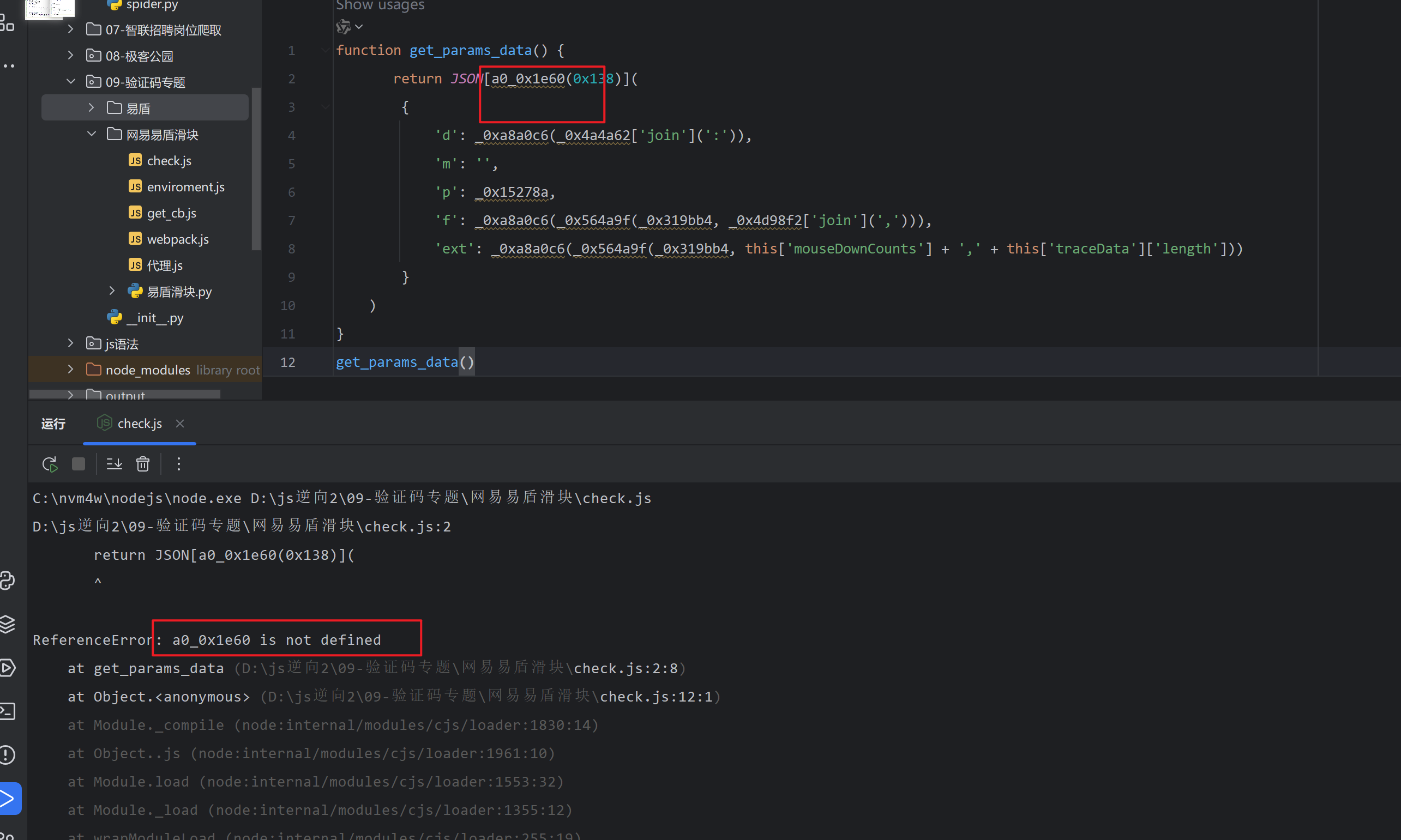
Task: Select the 易盾 folder row
Action: [145, 107]
